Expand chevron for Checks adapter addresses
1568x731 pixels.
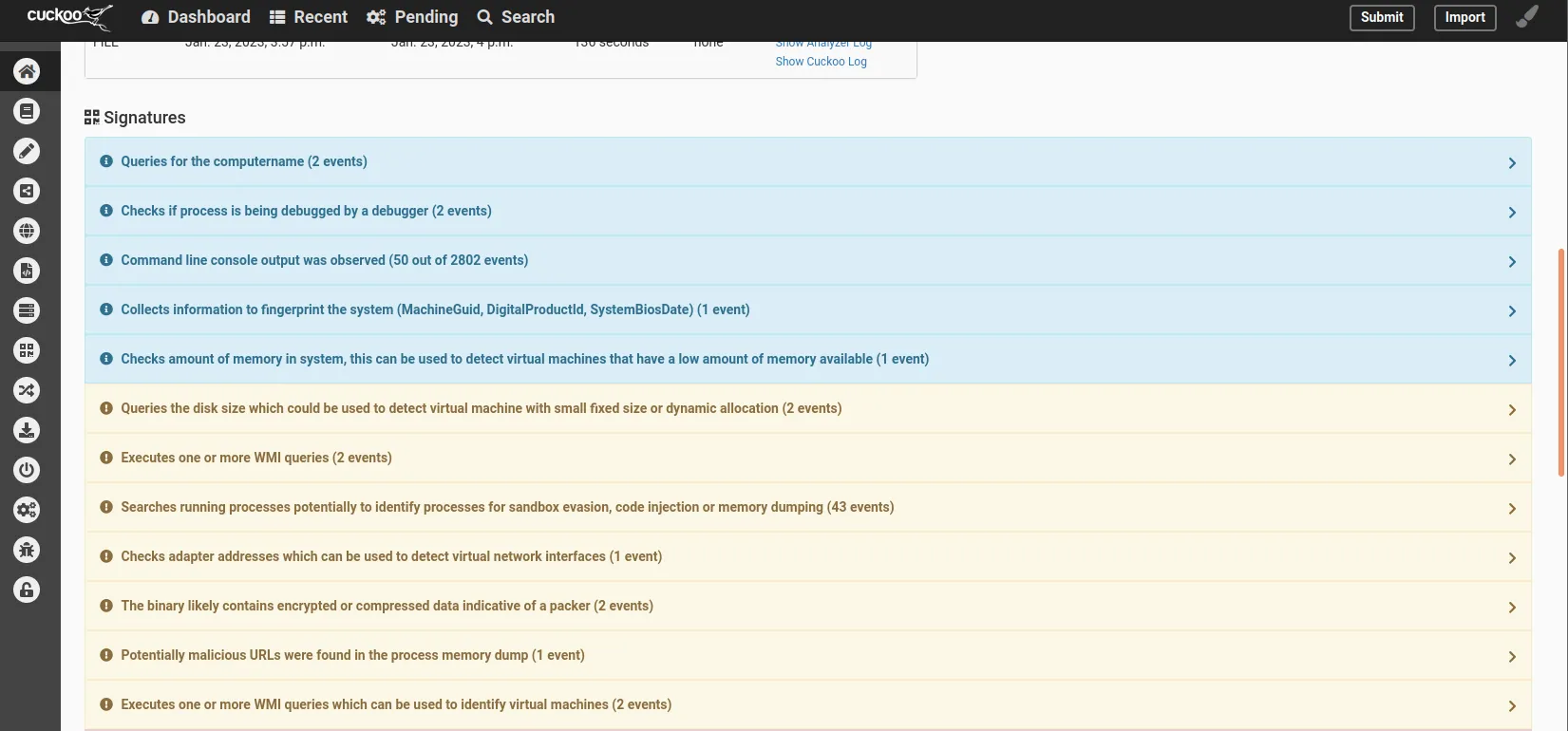pyautogui.click(x=1512, y=558)
